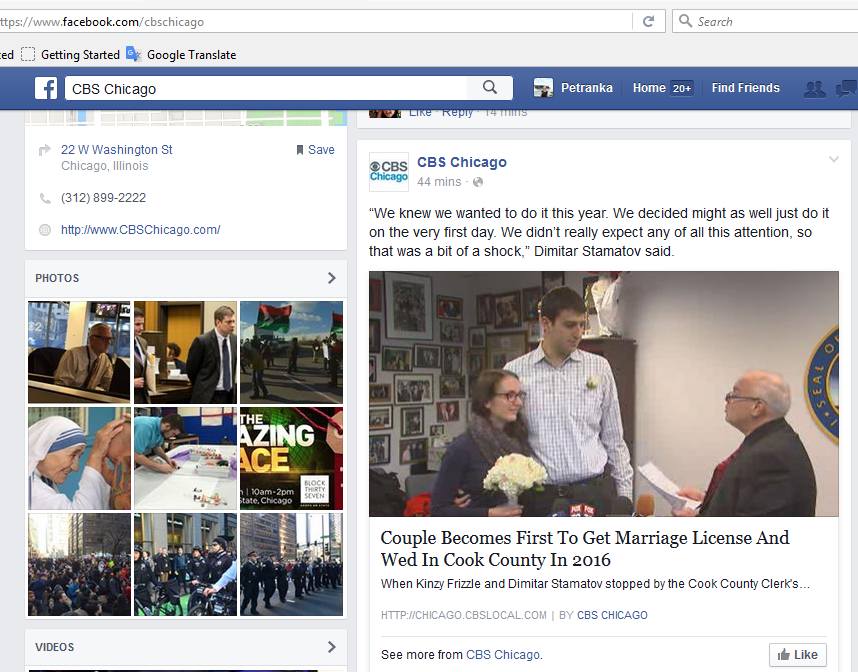
Task: Like the marriage license post
Action: 798,655
